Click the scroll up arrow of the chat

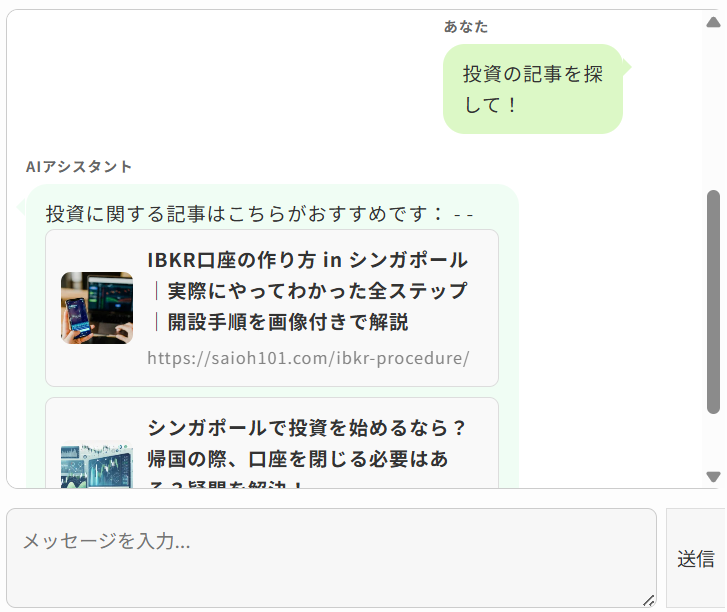point(713,22)
